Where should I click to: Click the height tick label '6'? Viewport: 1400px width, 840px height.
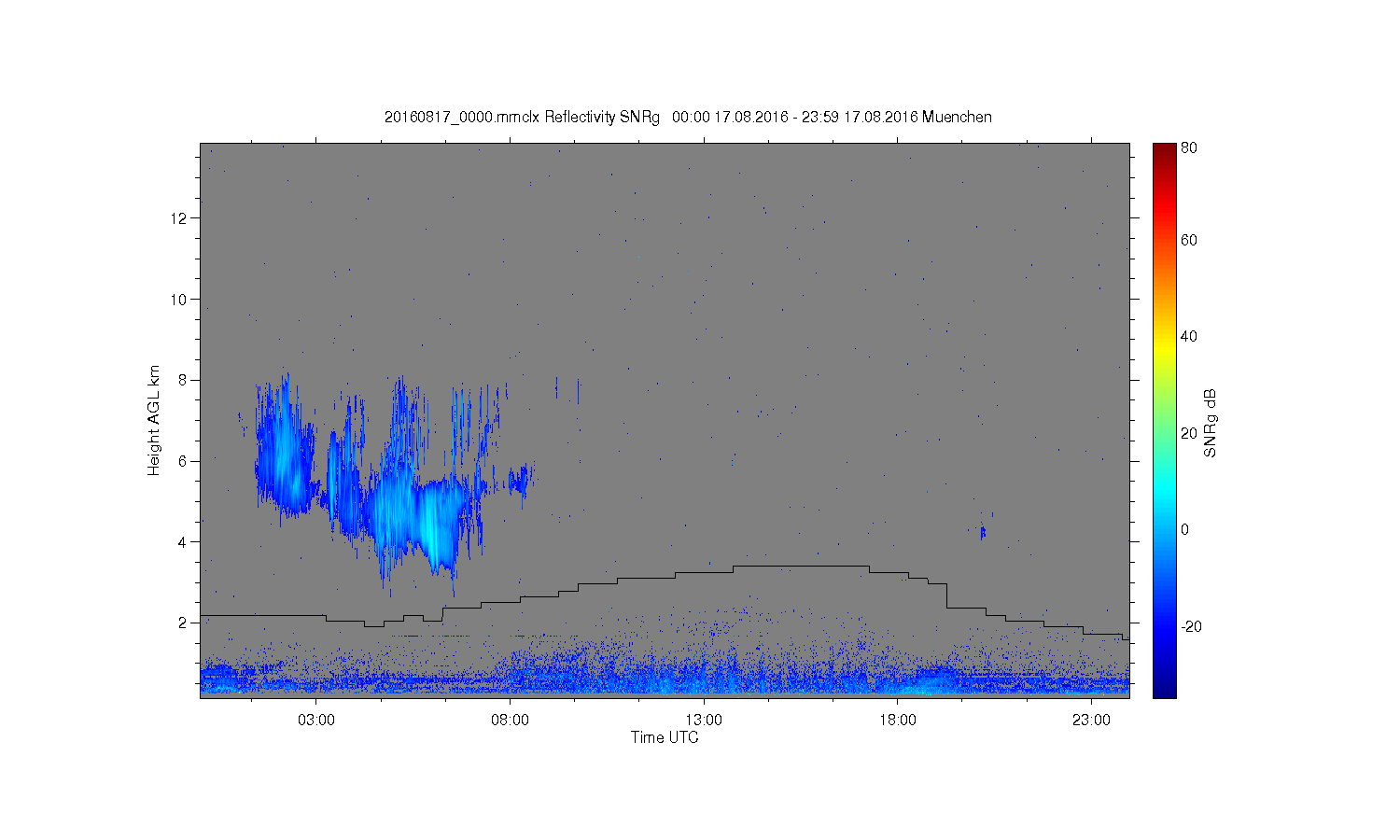(x=185, y=461)
